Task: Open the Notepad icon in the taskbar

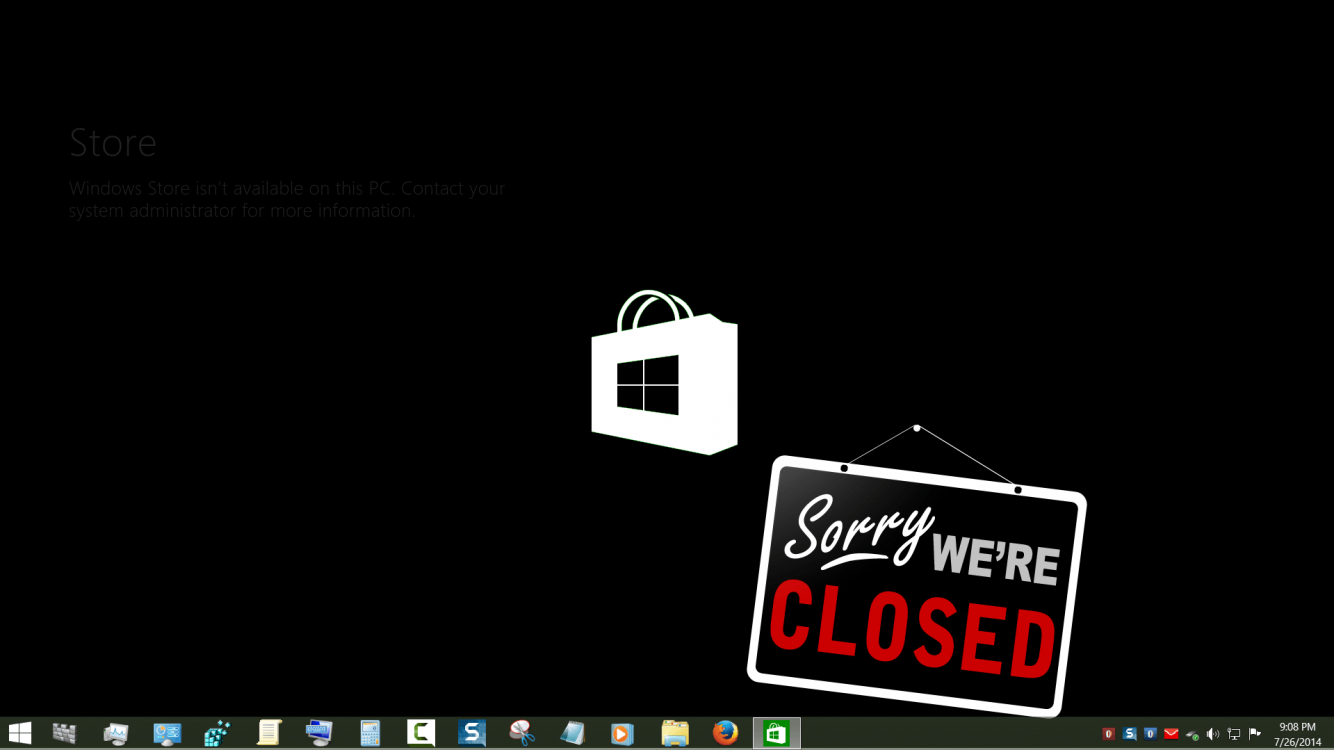Action: click(x=573, y=733)
